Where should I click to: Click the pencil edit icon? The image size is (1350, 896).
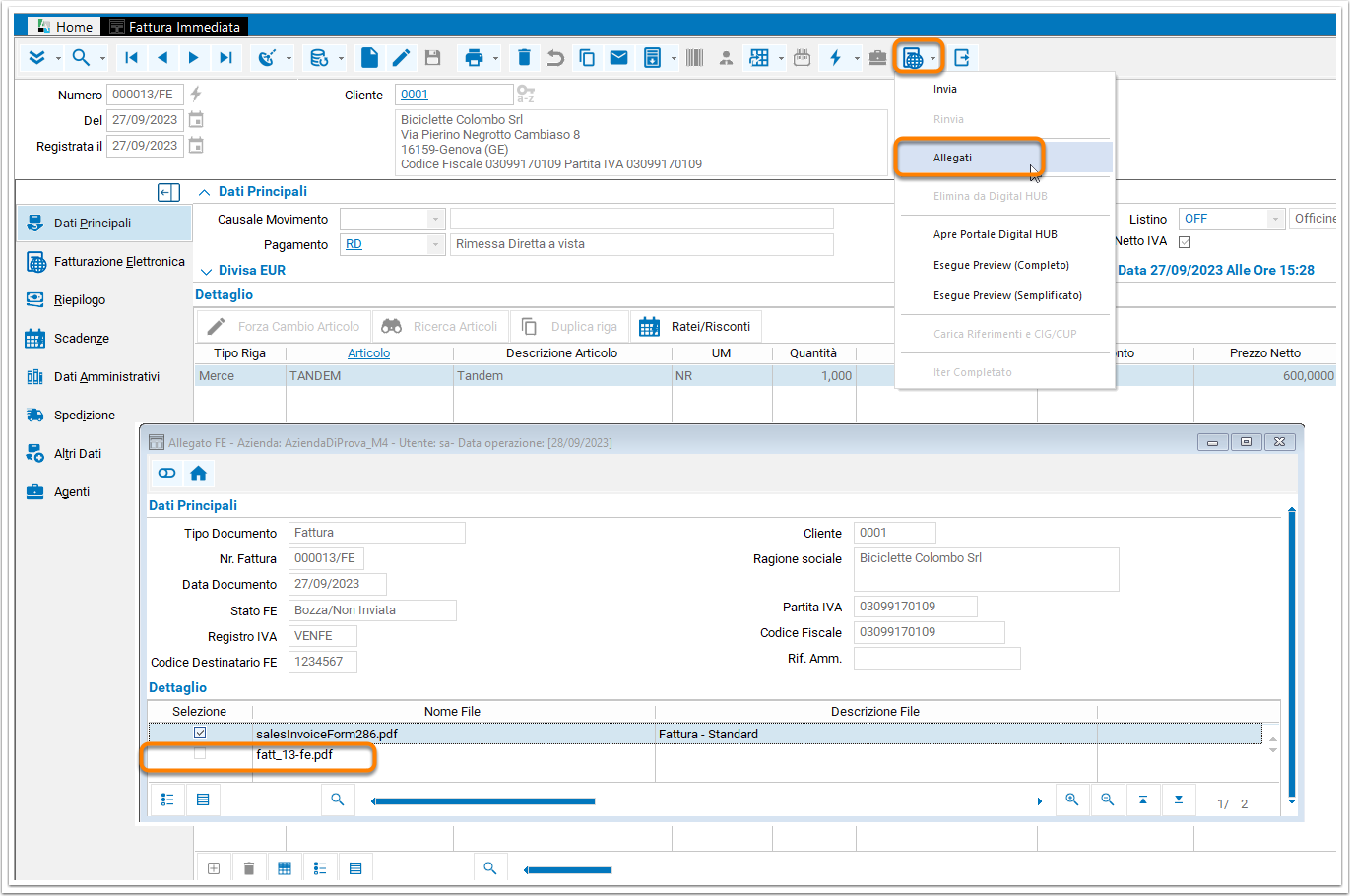point(401,58)
